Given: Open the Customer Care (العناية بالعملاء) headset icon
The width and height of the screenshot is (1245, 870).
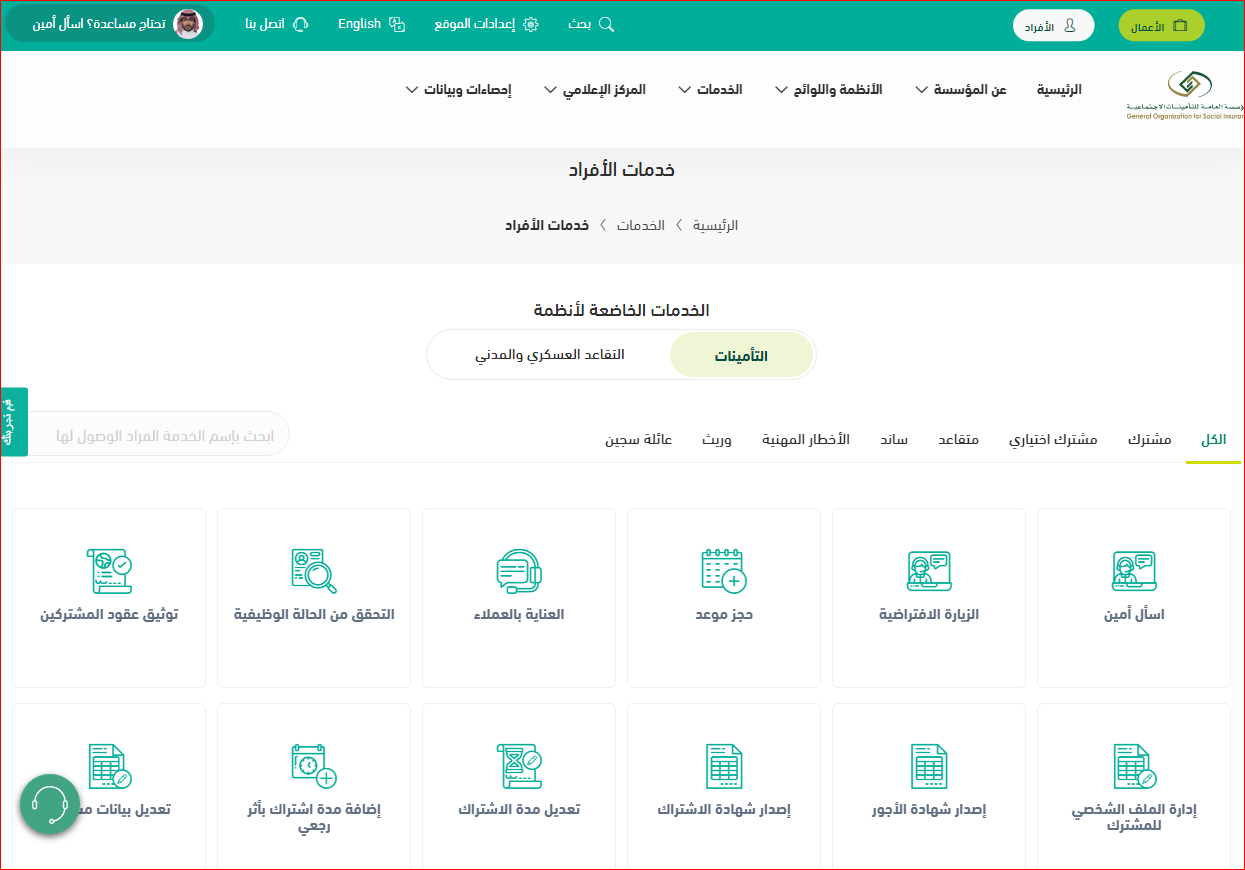Looking at the screenshot, I should 519,571.
